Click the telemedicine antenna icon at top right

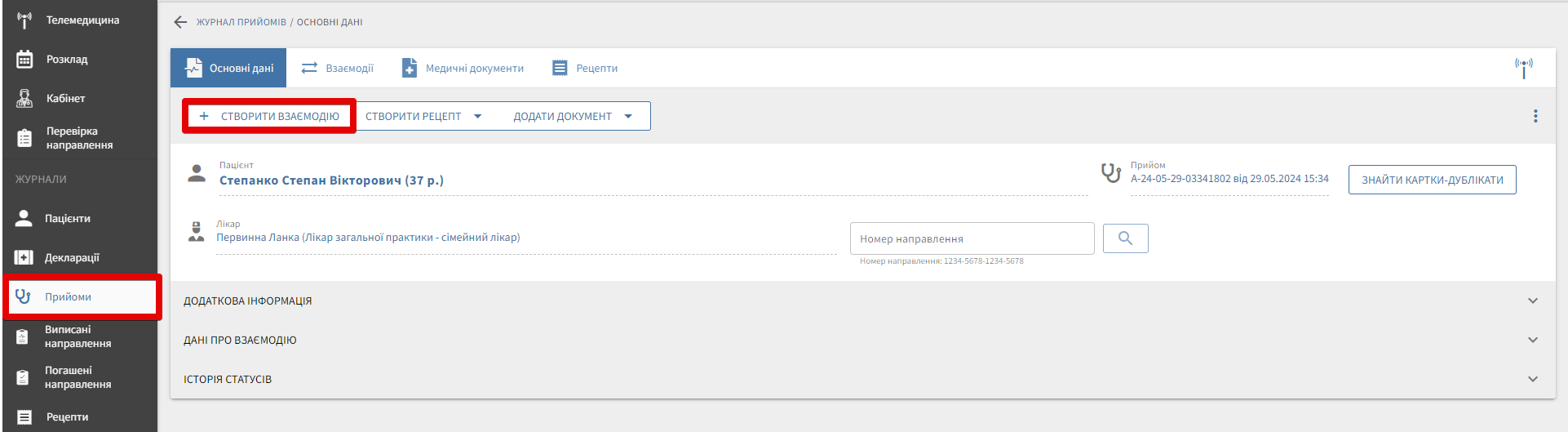(1523, 68)
